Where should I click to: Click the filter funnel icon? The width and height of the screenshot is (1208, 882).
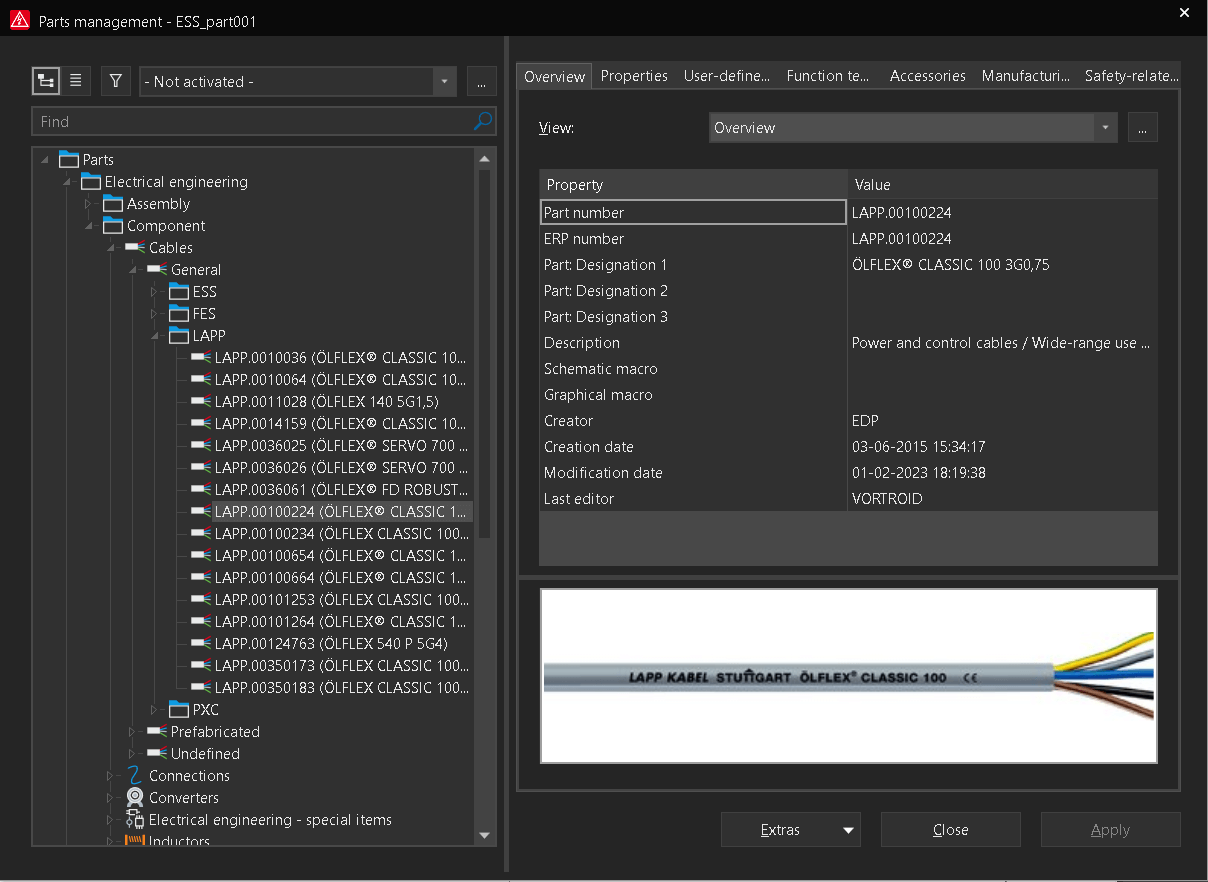tap(116, 81)
